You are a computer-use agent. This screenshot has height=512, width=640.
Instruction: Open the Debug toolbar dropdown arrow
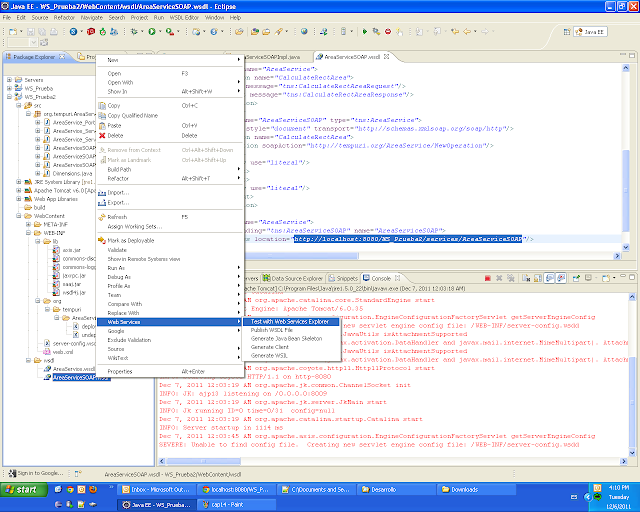pyautogui.click(x=142, y=32)
